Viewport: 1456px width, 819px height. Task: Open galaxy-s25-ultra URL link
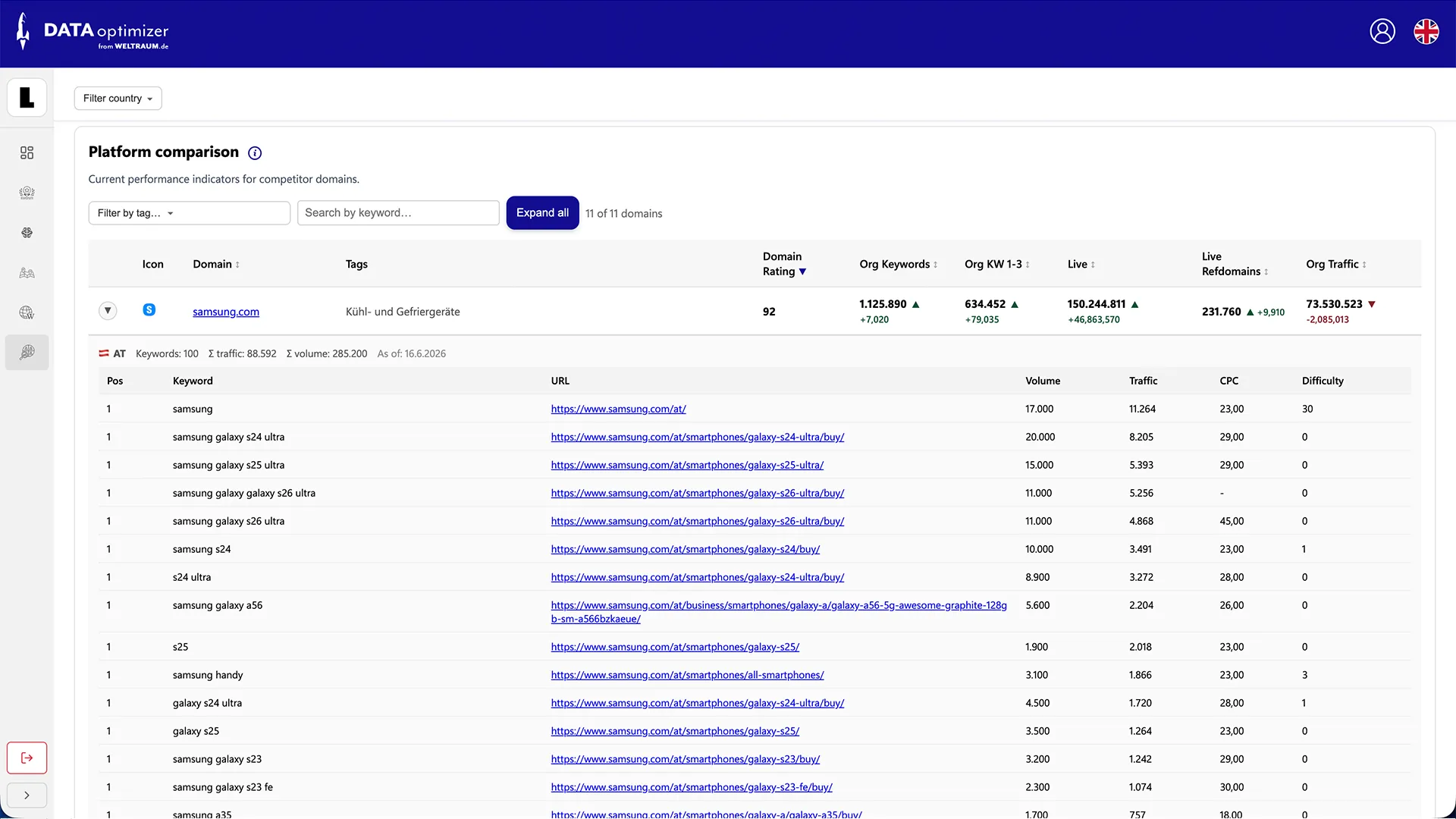(687, 465)
